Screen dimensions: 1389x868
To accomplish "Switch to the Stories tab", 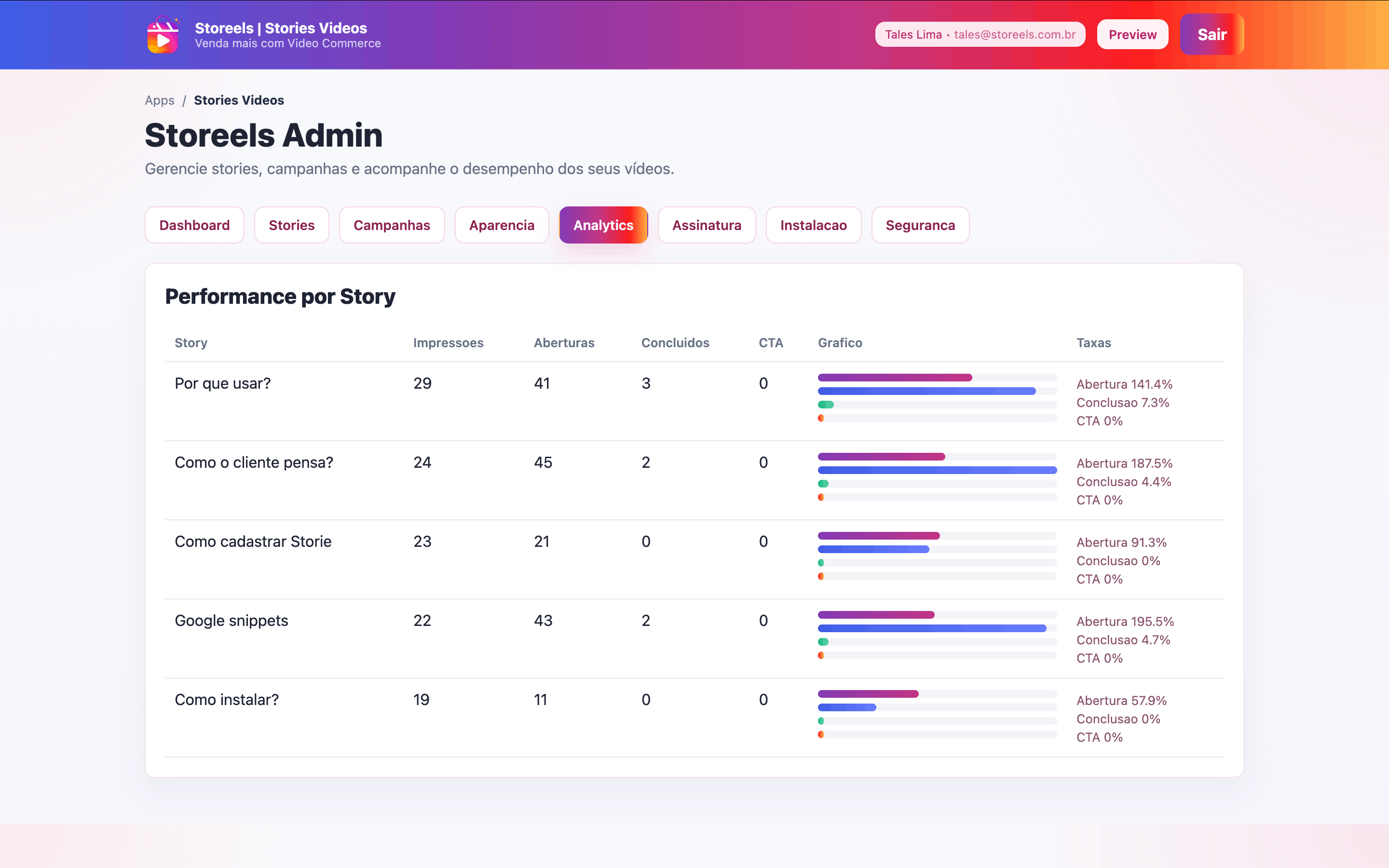I will coord(292,225).
